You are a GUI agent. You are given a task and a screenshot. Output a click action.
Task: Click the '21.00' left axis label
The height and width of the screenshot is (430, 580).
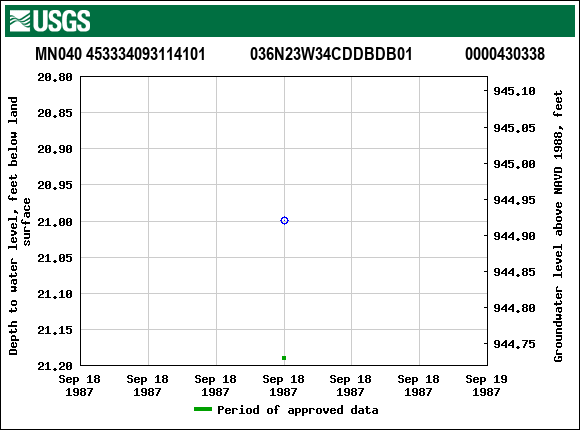coord(55,222)
